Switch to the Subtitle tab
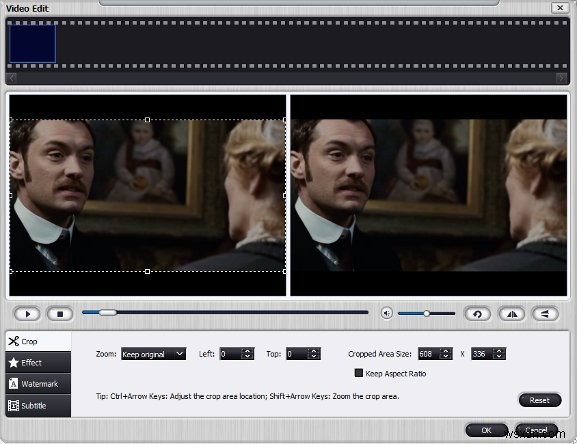Image resolution: width=577 pixels, height=444 pixels. coord(38,405)
